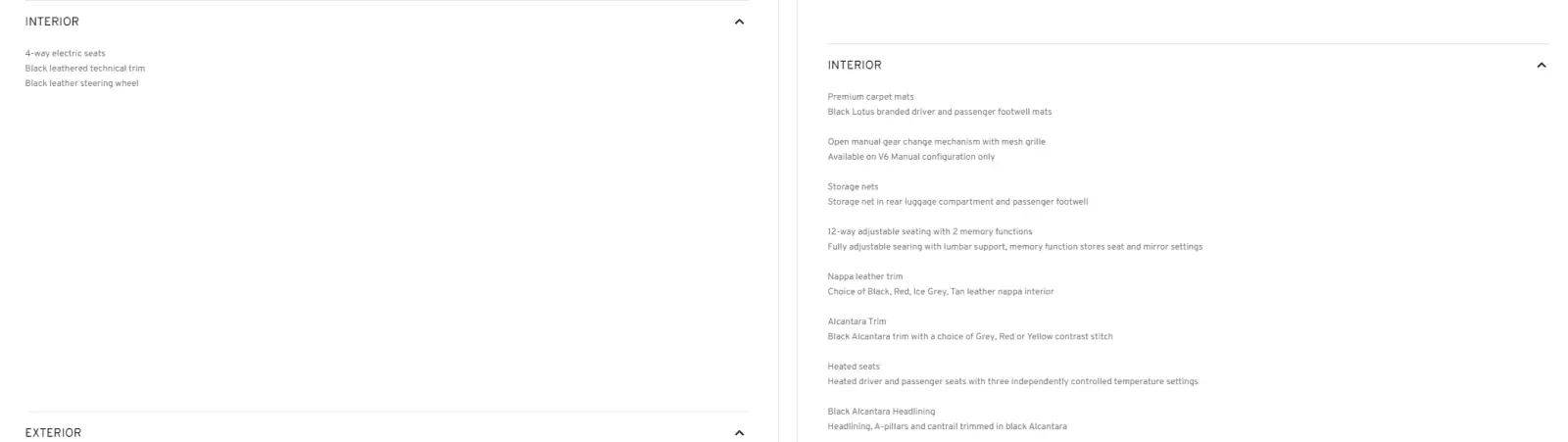This screenshot has width=1568, height=442.
Task: Click the V6 Manual configuration note
Action: 910,157
